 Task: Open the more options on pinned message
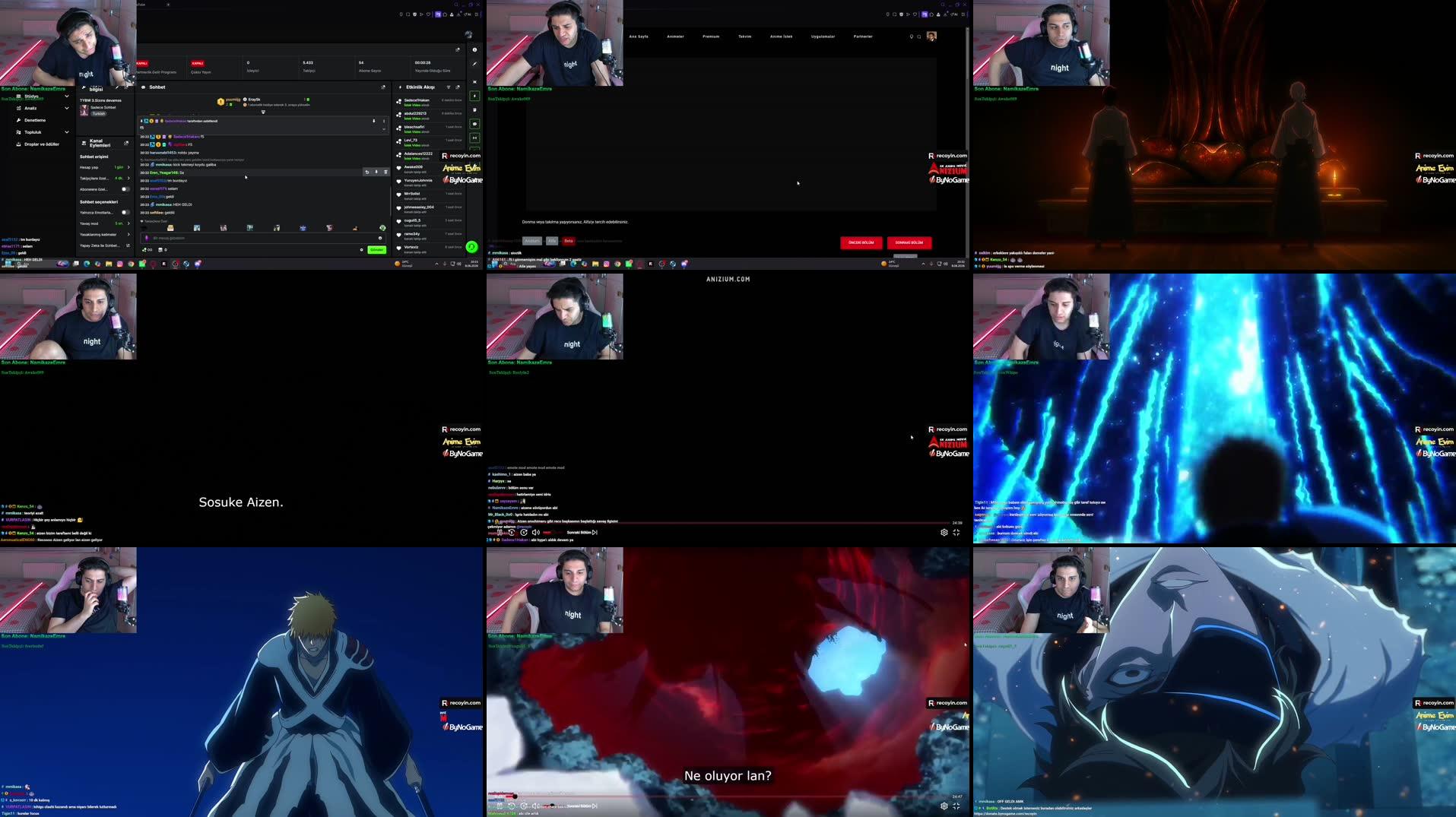click(383, 121)
